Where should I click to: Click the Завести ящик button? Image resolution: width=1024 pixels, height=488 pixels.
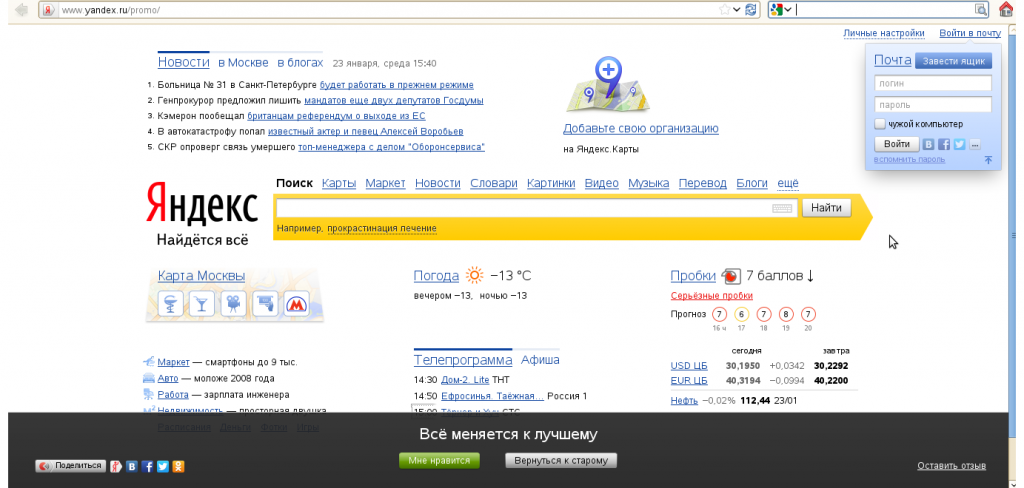click(953, 61)
